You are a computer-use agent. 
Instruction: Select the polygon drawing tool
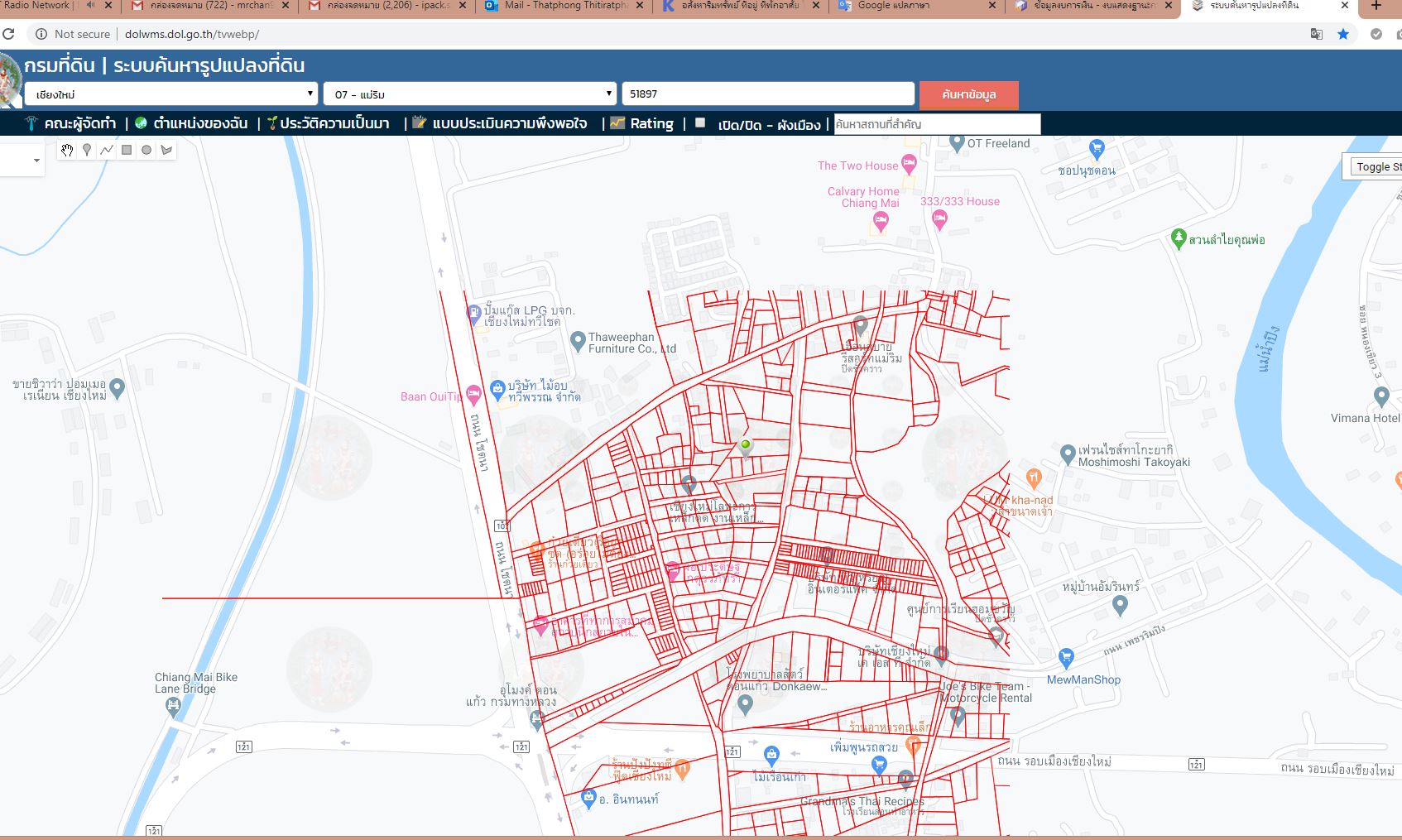tap(166, 150)
